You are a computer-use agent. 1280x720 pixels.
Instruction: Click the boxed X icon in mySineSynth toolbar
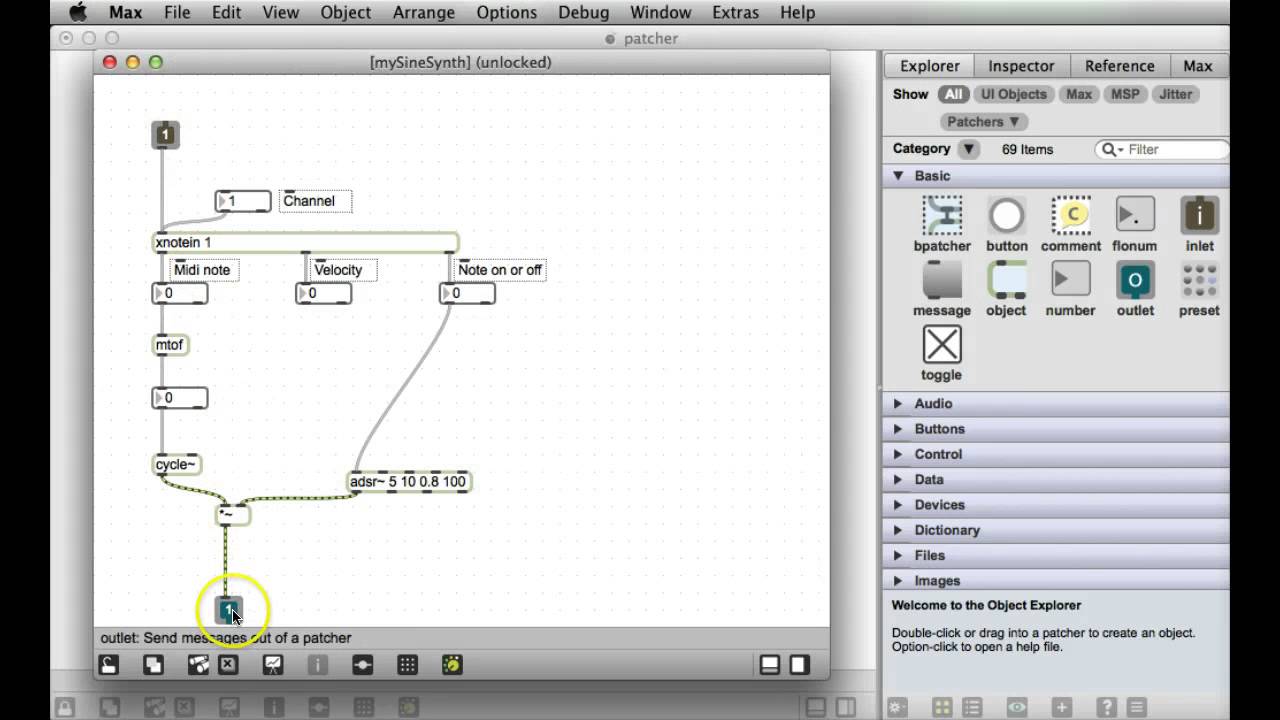click(x=228, y=665)
